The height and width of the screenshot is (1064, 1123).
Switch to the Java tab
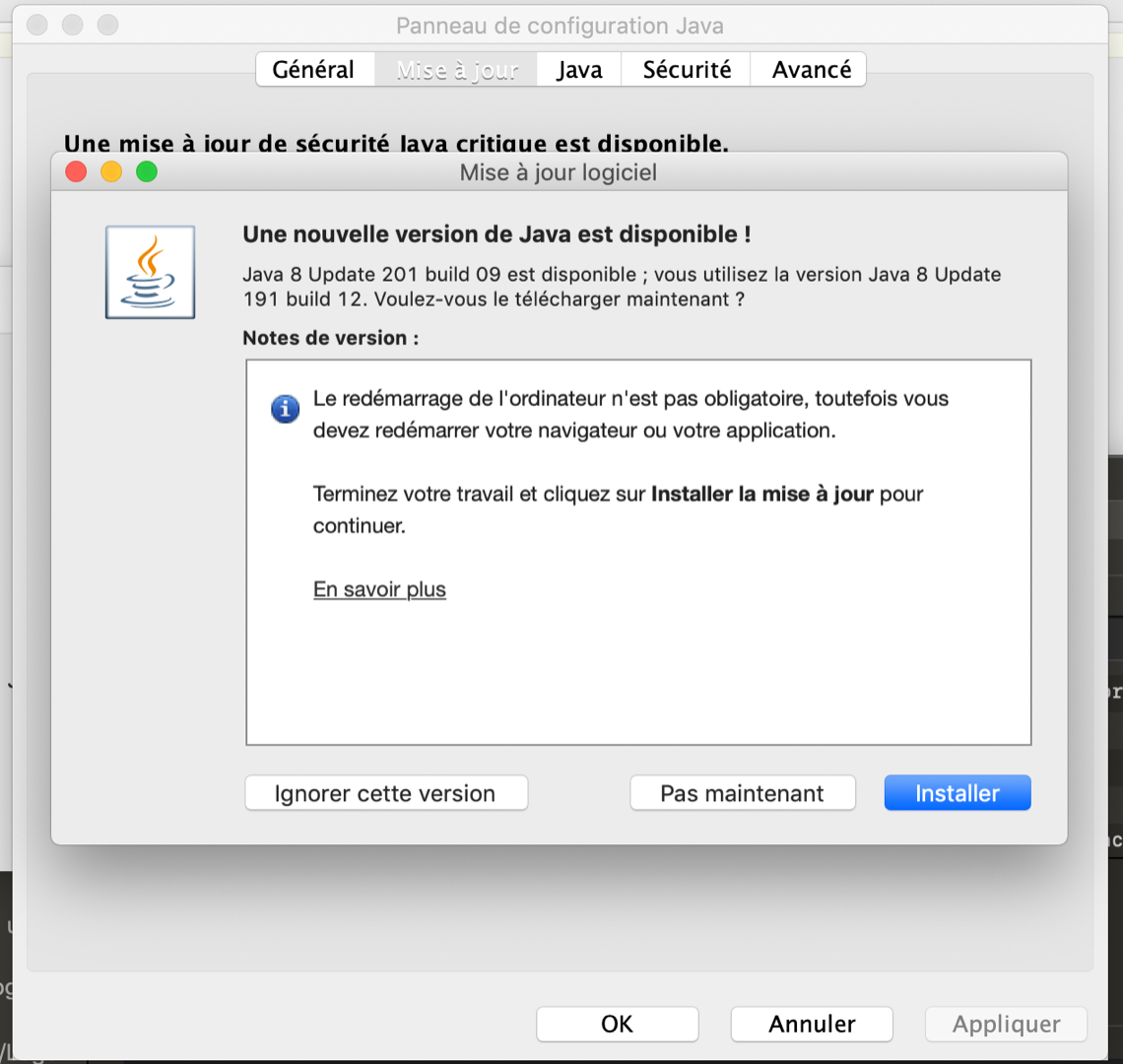[x=579, y=70]
